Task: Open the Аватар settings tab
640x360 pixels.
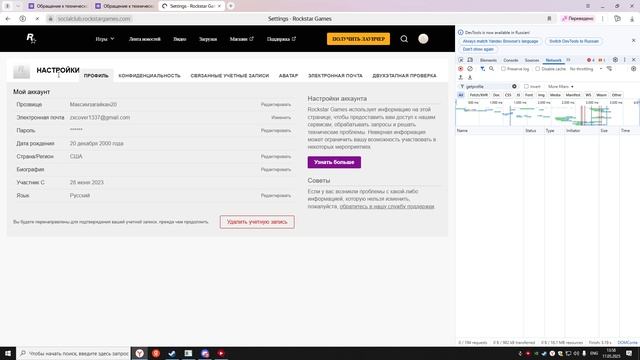Action: pos(288,76)
